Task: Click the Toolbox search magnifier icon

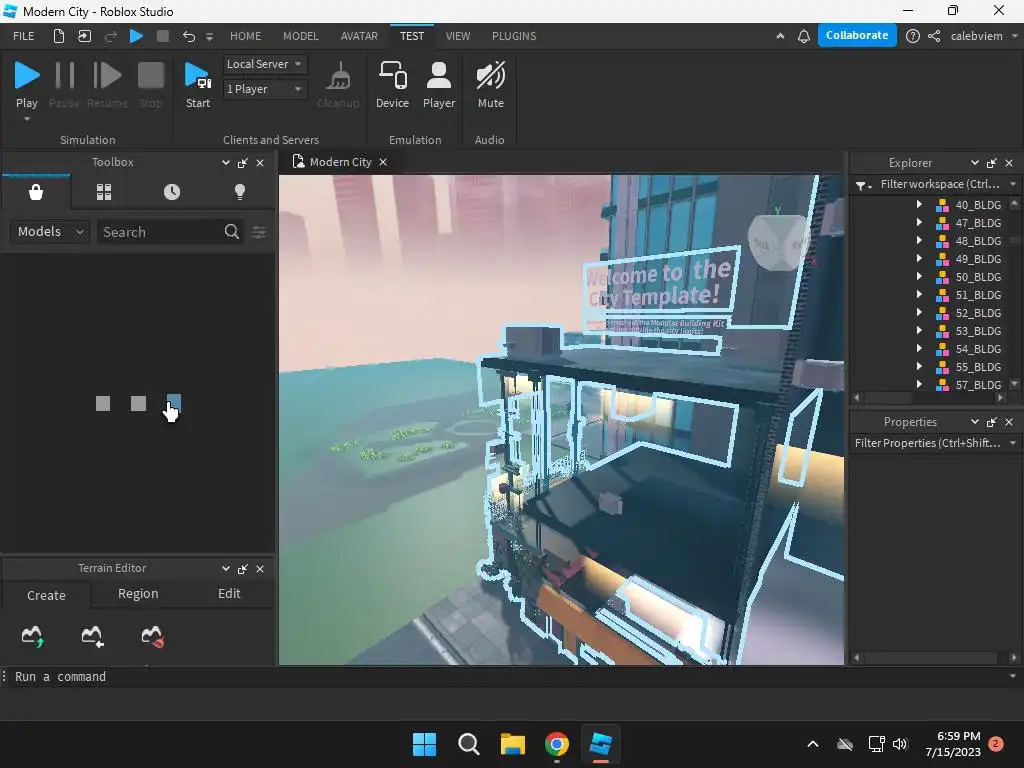Action: [232, 232]
